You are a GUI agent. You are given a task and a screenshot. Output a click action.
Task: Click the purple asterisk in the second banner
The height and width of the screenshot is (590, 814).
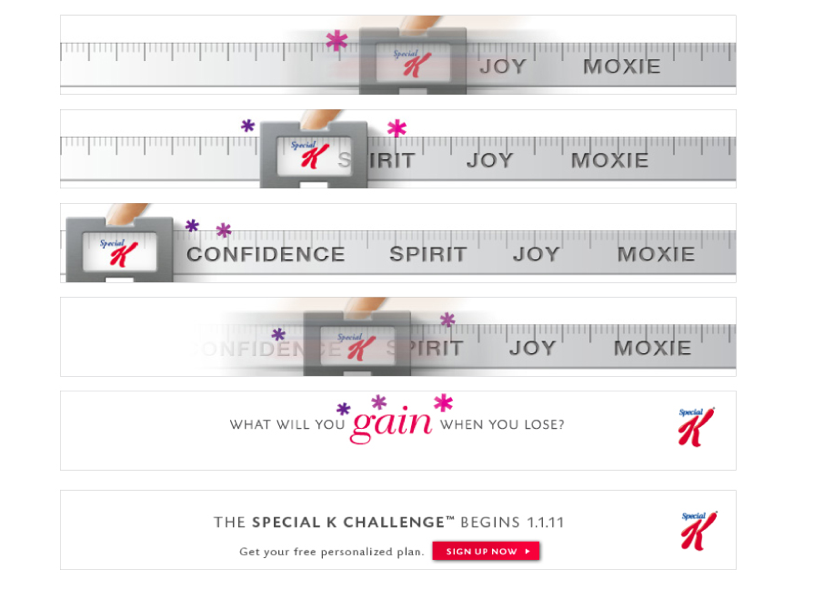pyautogui.click(x=248, y=127)
